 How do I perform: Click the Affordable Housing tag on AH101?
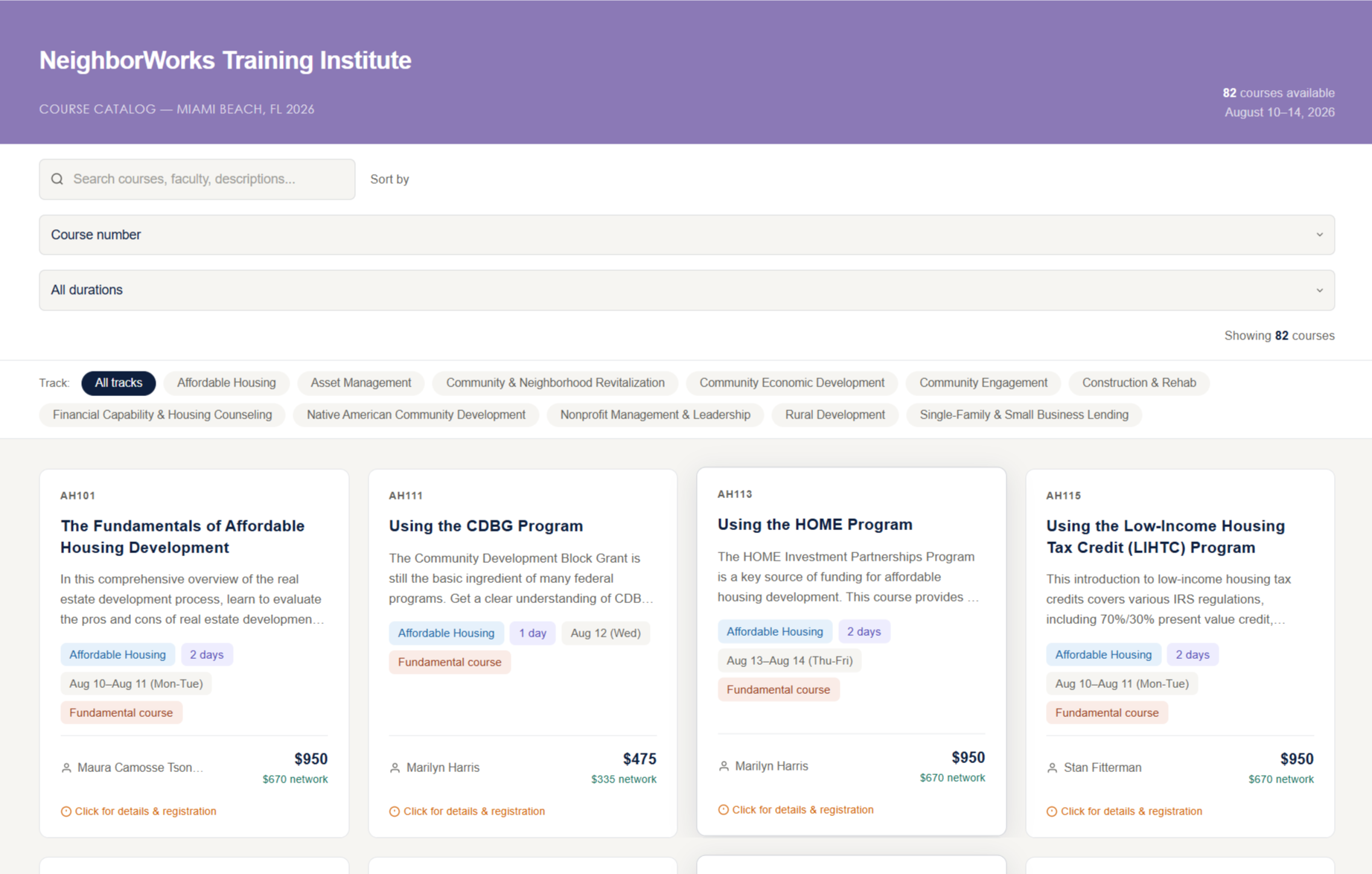118,654
